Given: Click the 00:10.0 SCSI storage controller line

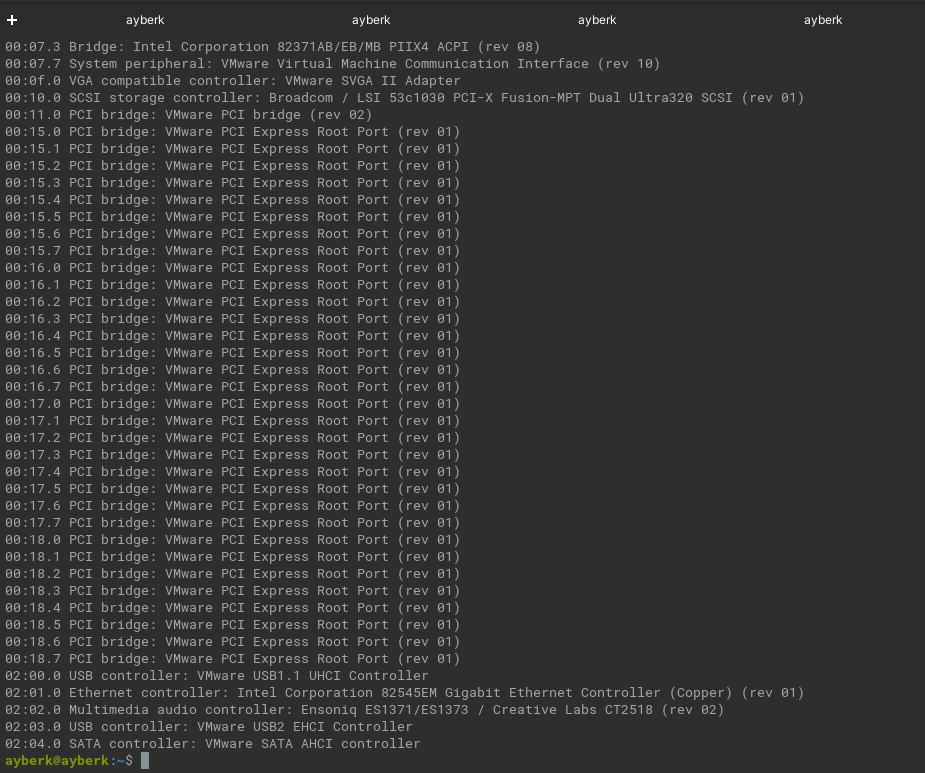Looking at the screenshot, I should pos(405,98).
